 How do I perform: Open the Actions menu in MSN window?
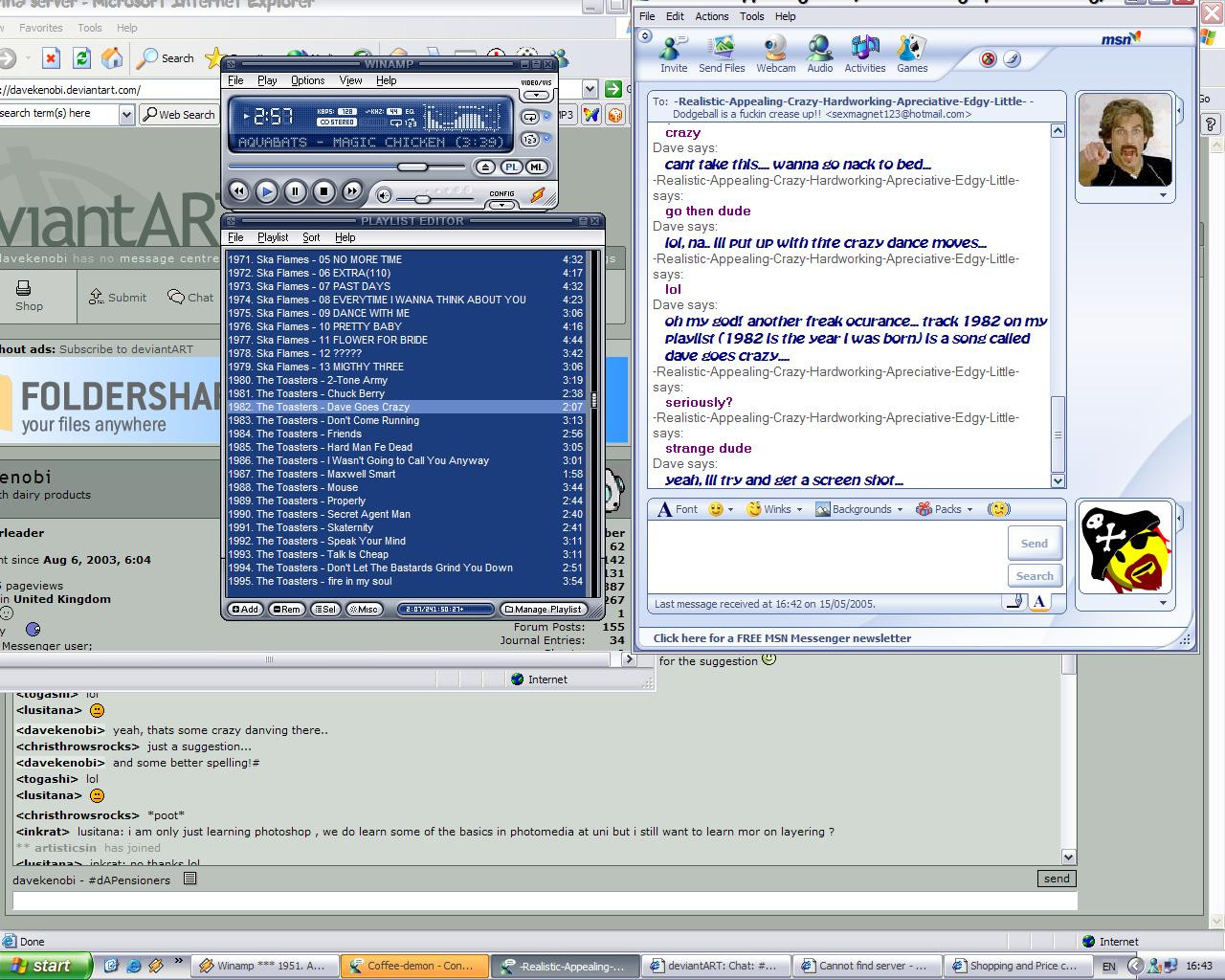[711, 16]
